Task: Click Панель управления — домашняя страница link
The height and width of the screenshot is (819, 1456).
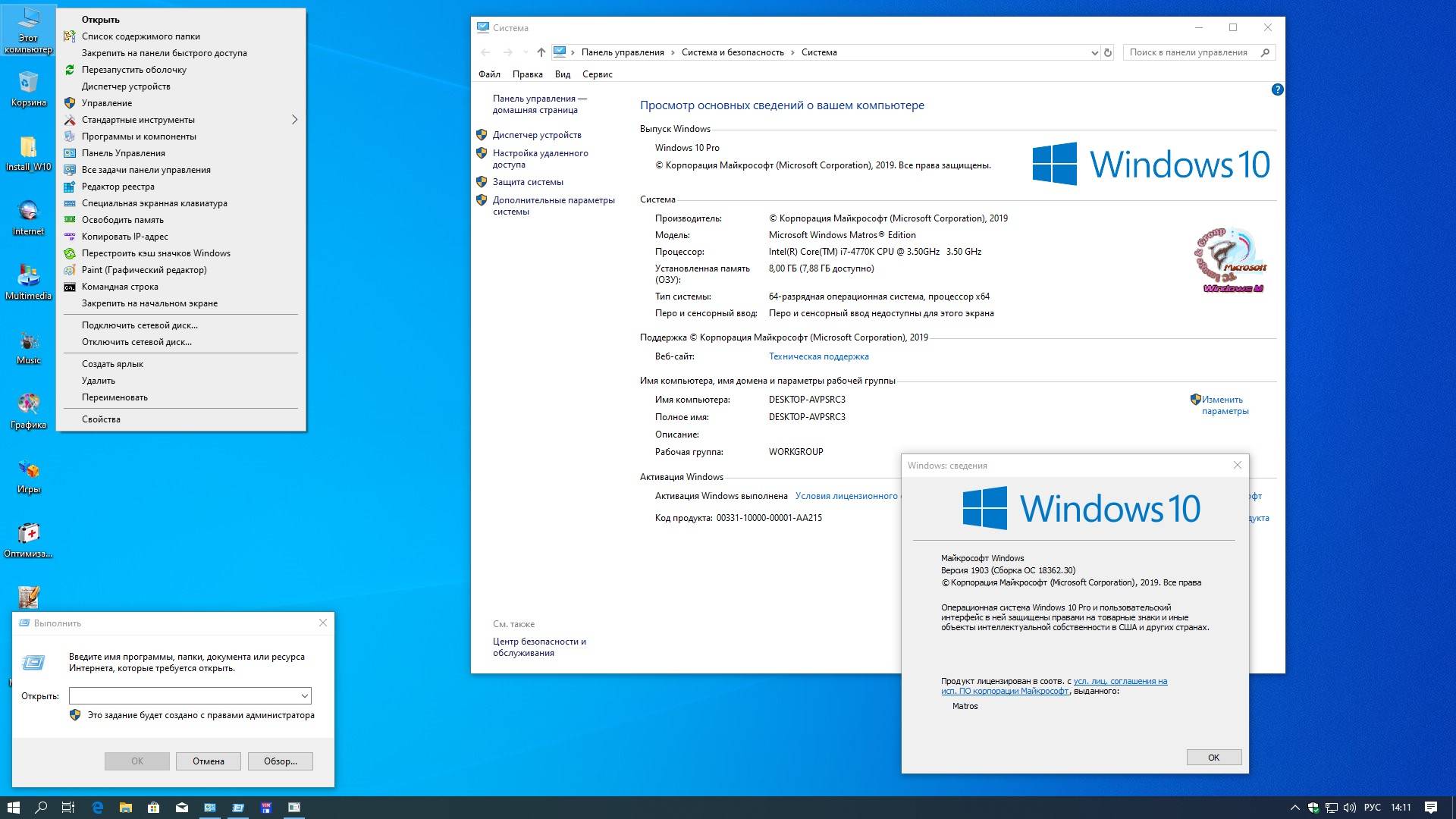Action: point(539,104)
